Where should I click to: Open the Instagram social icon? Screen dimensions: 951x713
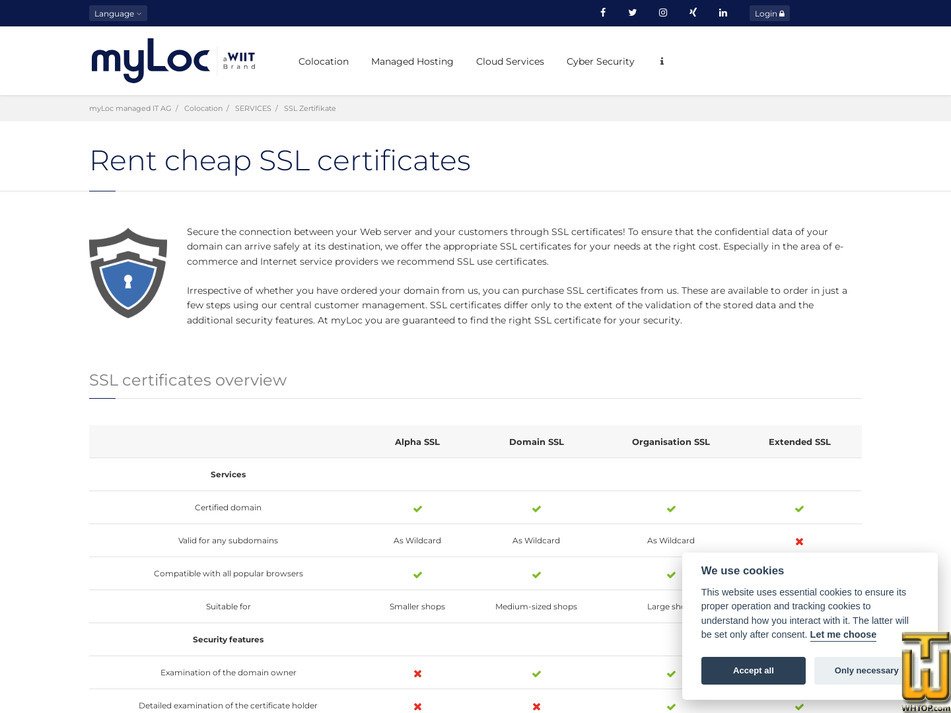point(663,13)
